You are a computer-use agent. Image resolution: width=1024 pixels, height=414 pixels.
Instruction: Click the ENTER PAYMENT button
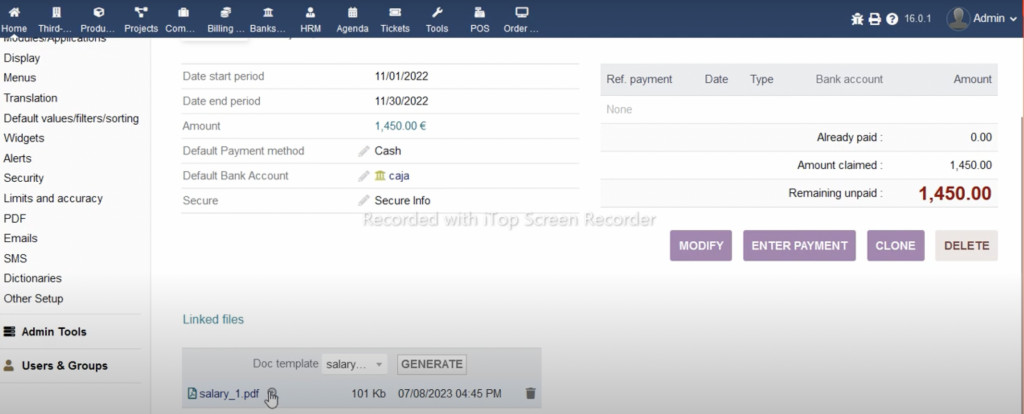799,246
